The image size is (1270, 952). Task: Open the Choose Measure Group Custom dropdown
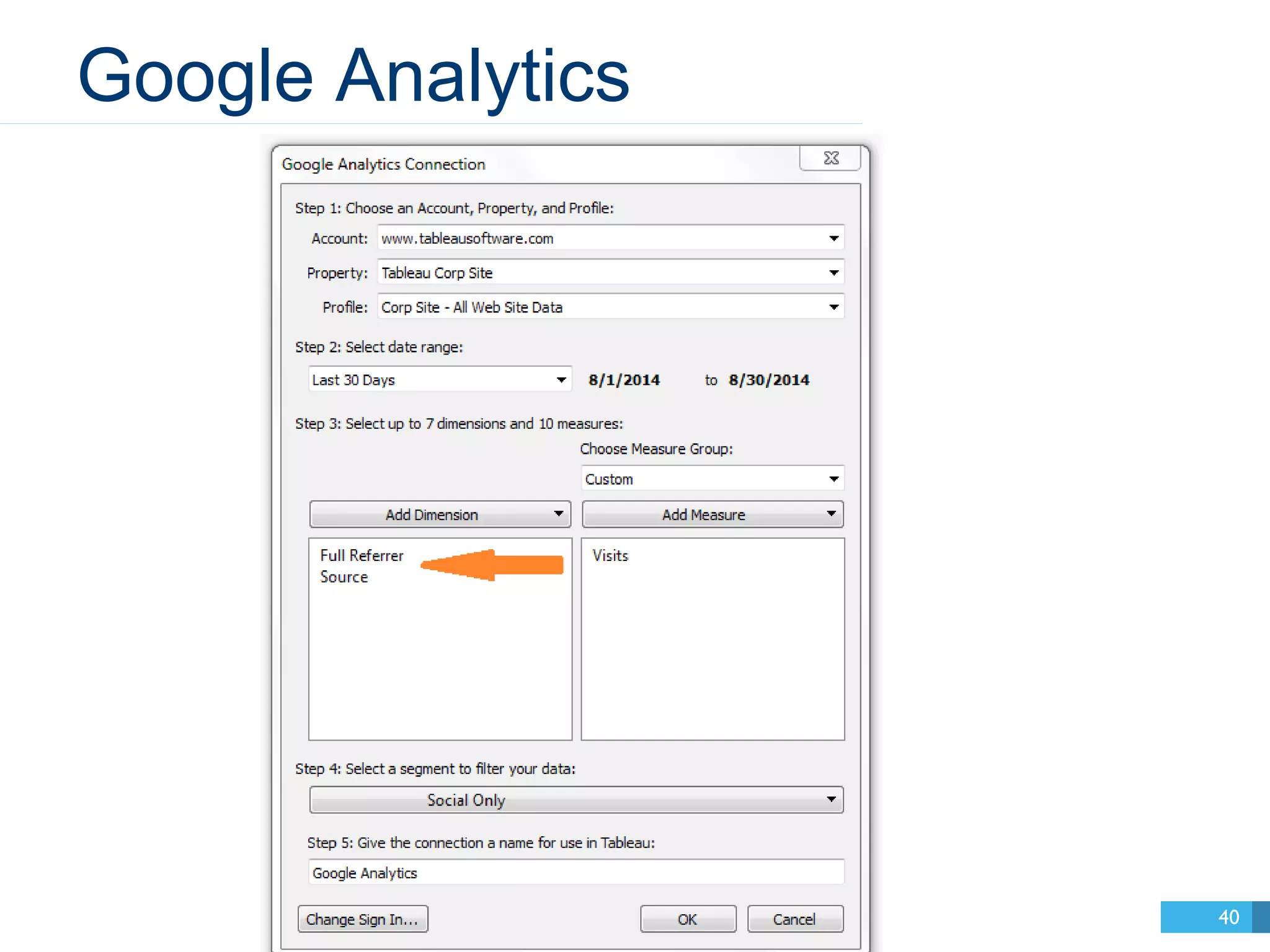click(x=713, y=478)
